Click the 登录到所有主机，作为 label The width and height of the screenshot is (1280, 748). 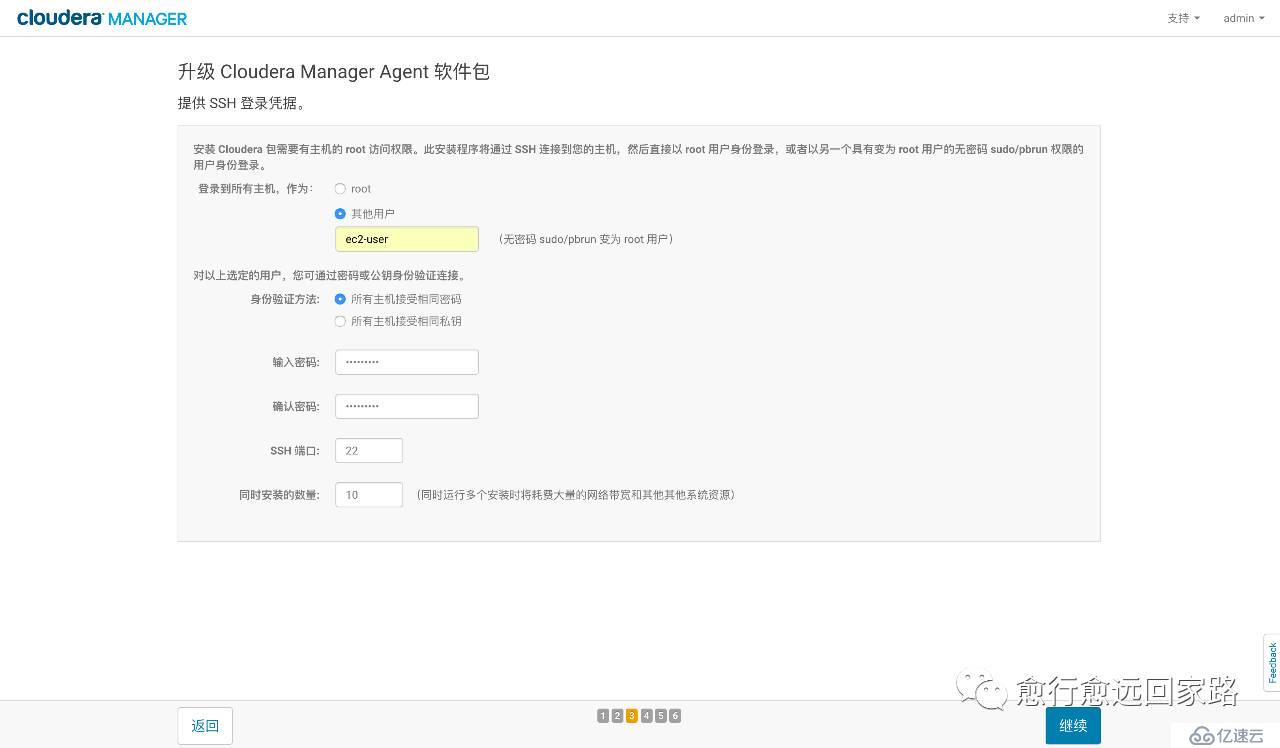256,189
